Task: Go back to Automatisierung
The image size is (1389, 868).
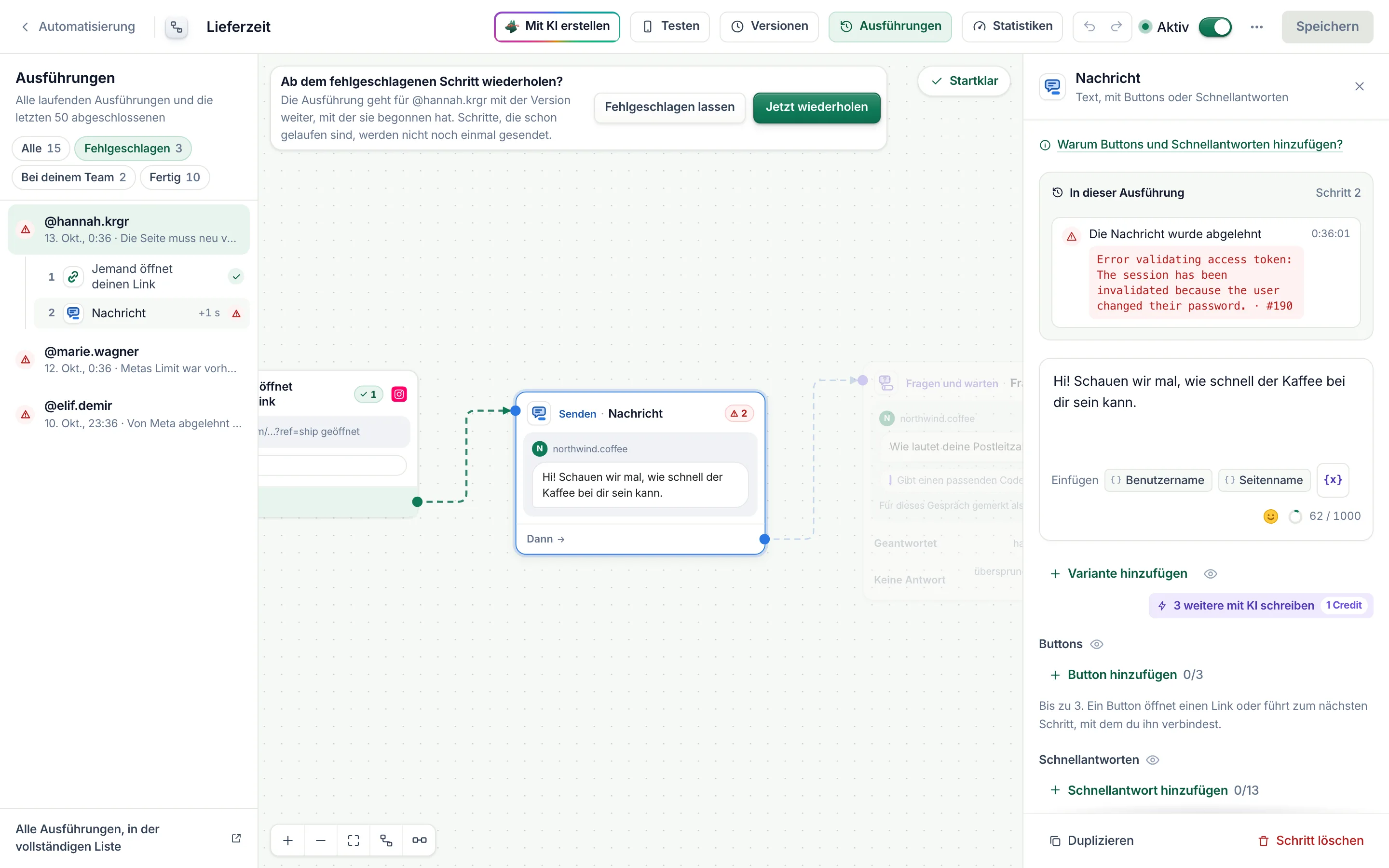Action: pos(78,27)
